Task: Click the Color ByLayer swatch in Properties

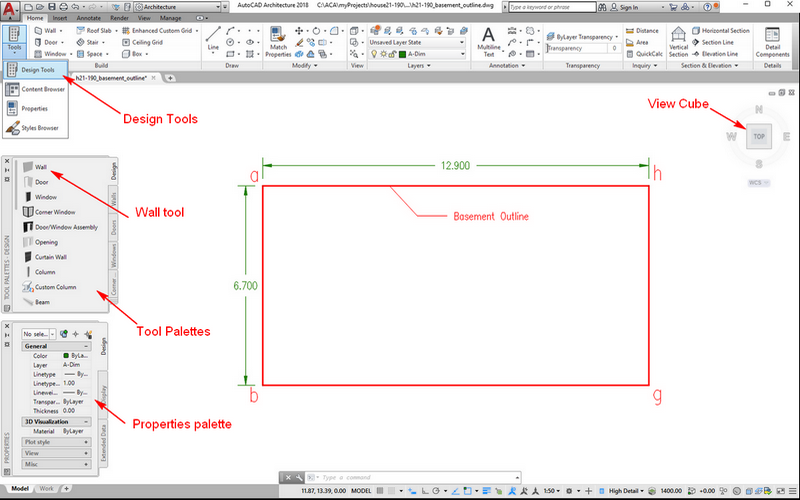Action: tap(66, 356)
